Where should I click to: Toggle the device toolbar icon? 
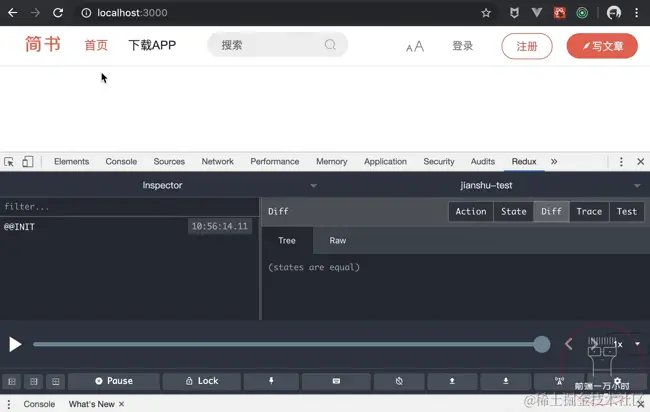click(28, 162)
